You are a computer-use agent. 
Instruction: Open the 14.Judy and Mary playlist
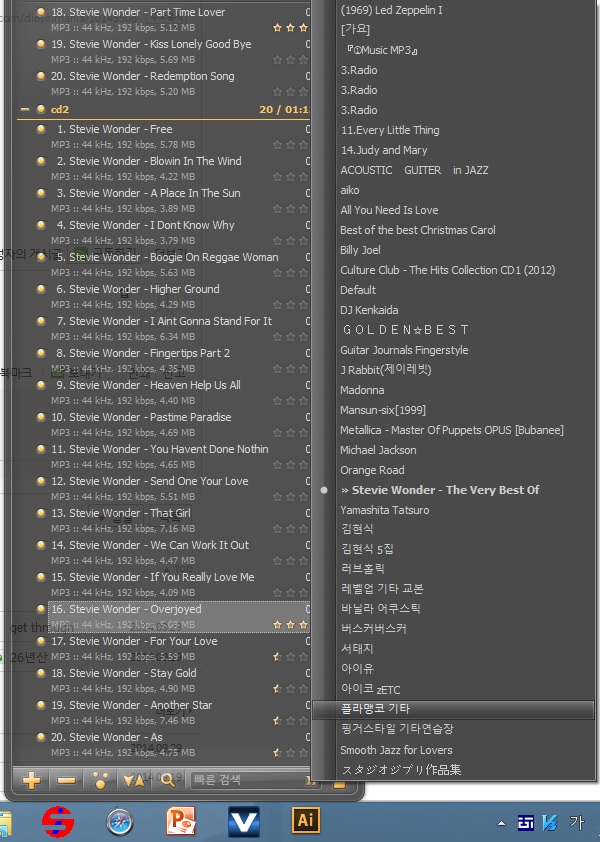coord(384,150)
